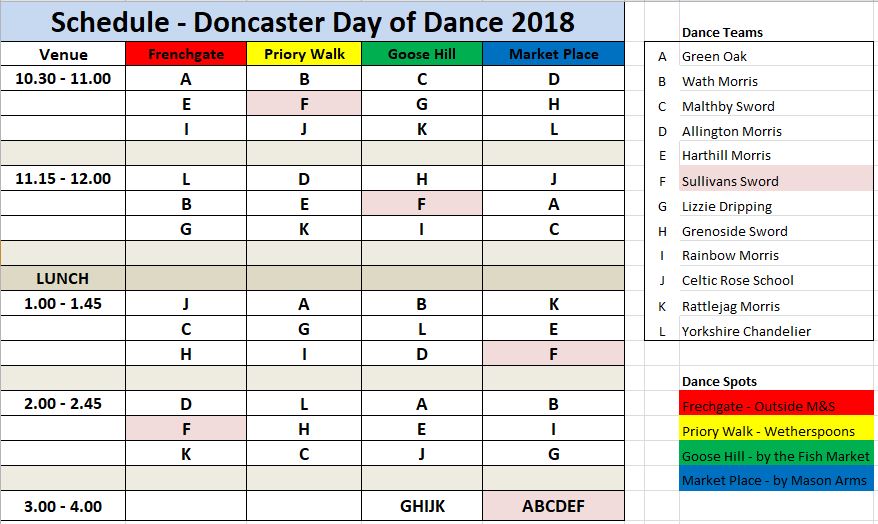Click the 11.15 - 12.00 time cell
Screen dimensions: 878x524
point(63,178)
